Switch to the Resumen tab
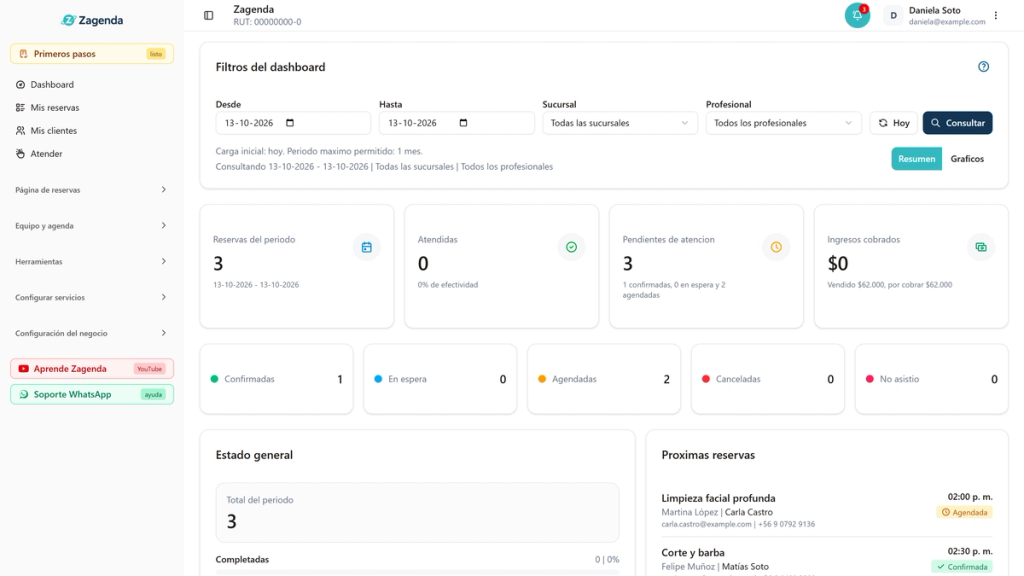1024x576 pixels. (x=916, y=159)
